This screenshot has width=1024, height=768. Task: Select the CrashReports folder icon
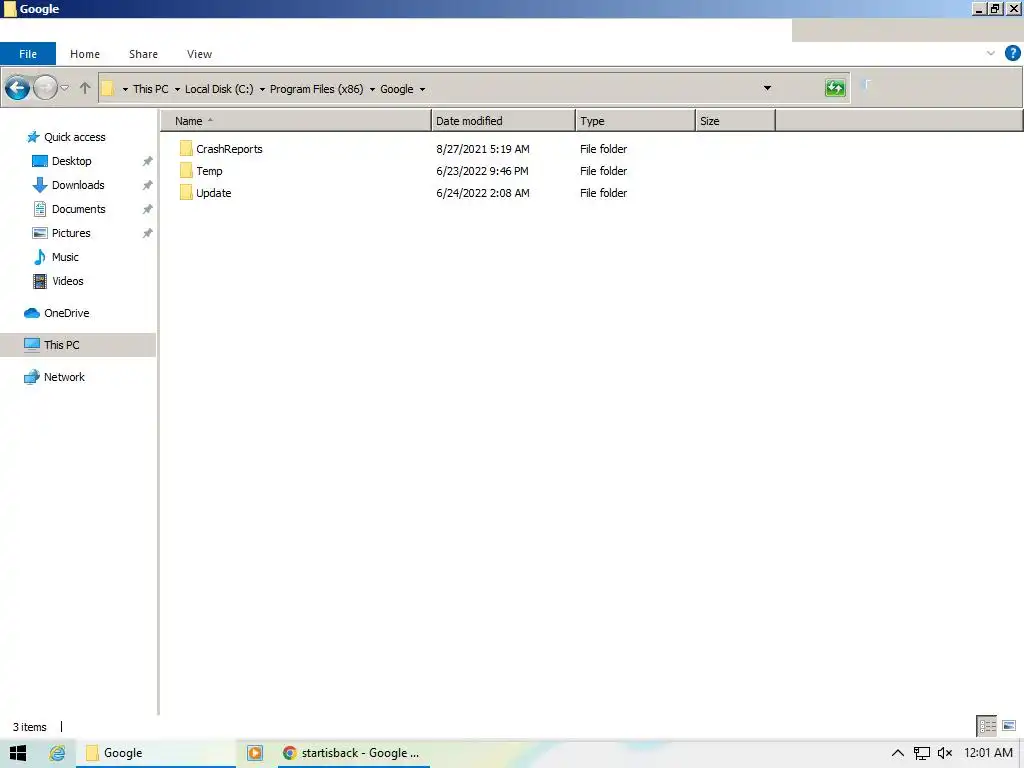coord(186,149)
